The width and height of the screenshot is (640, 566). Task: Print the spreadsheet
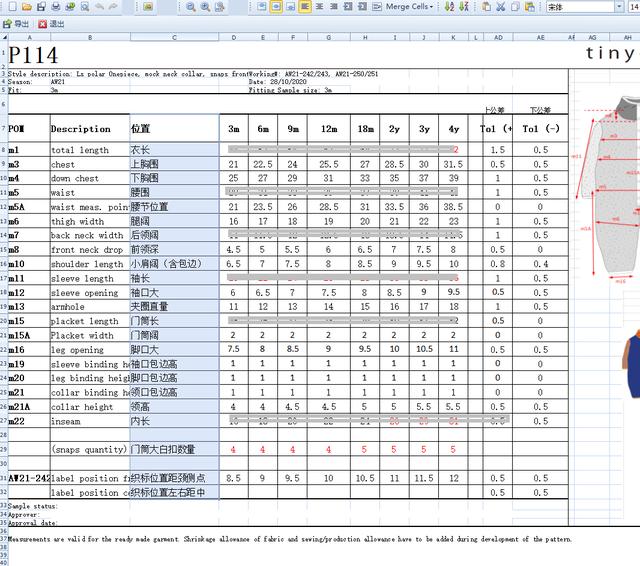(x=56, y=7)
